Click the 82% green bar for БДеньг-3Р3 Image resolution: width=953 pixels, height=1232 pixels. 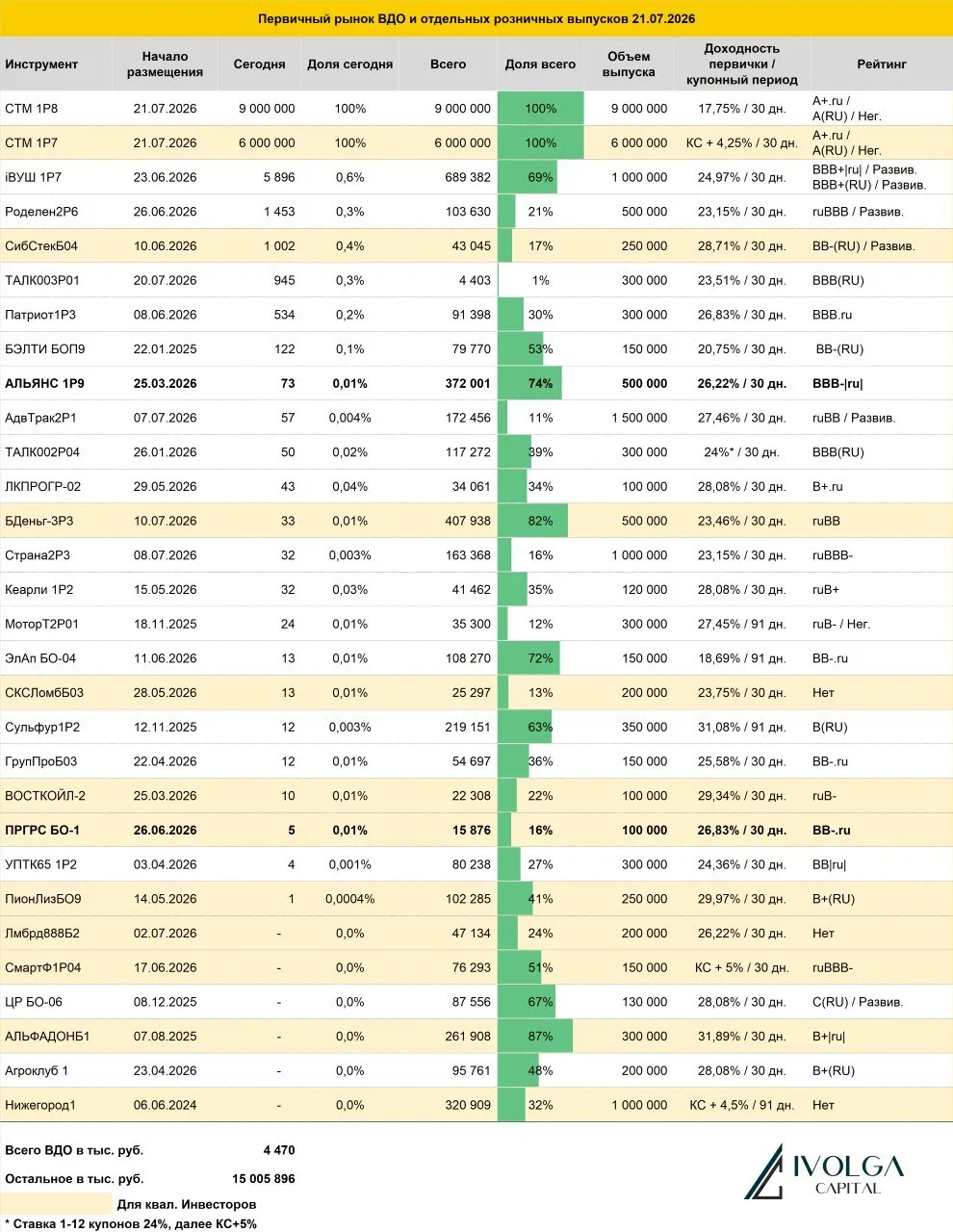coord(532,521)
